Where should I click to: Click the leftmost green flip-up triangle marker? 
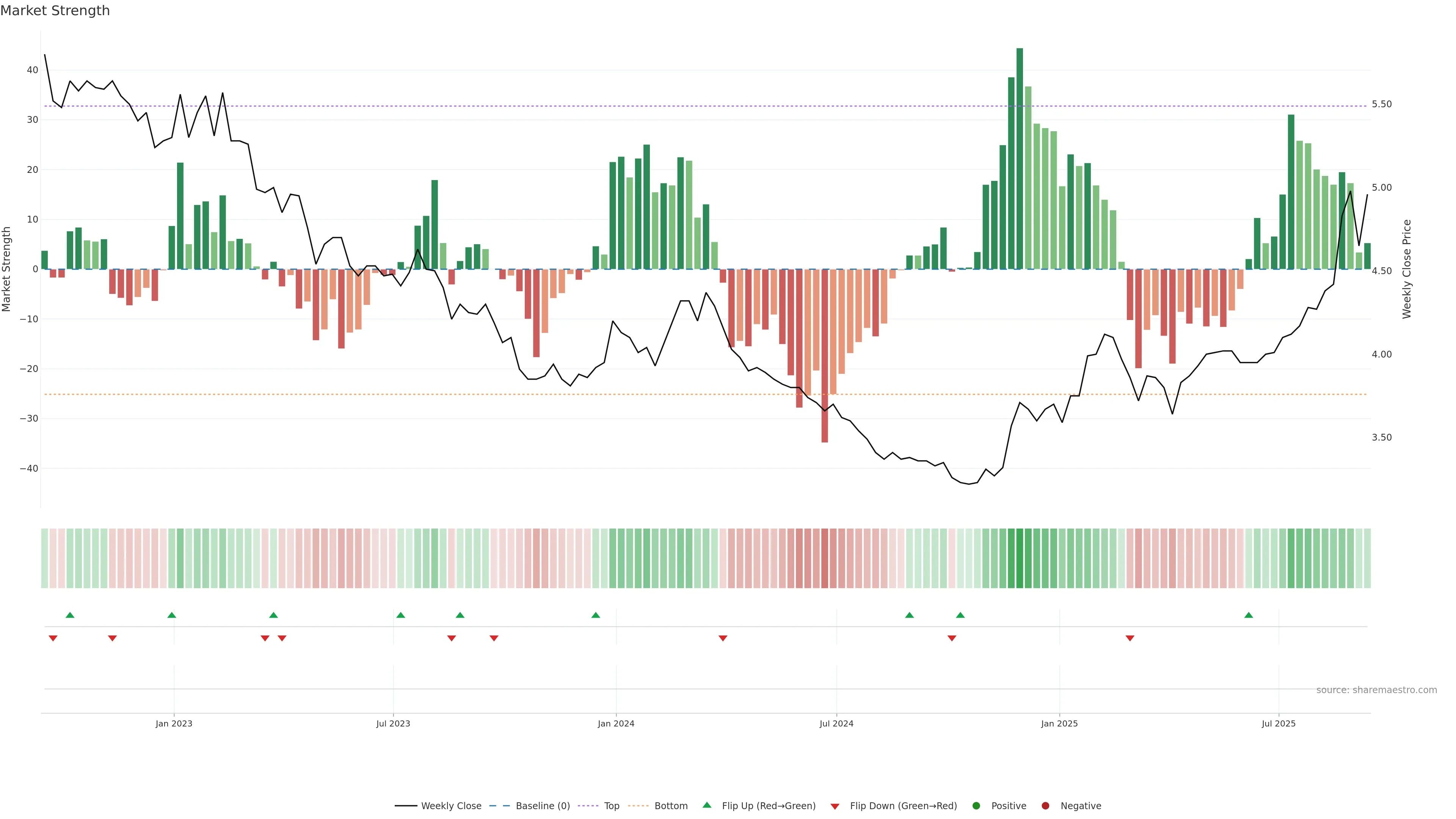coord(70,615)
